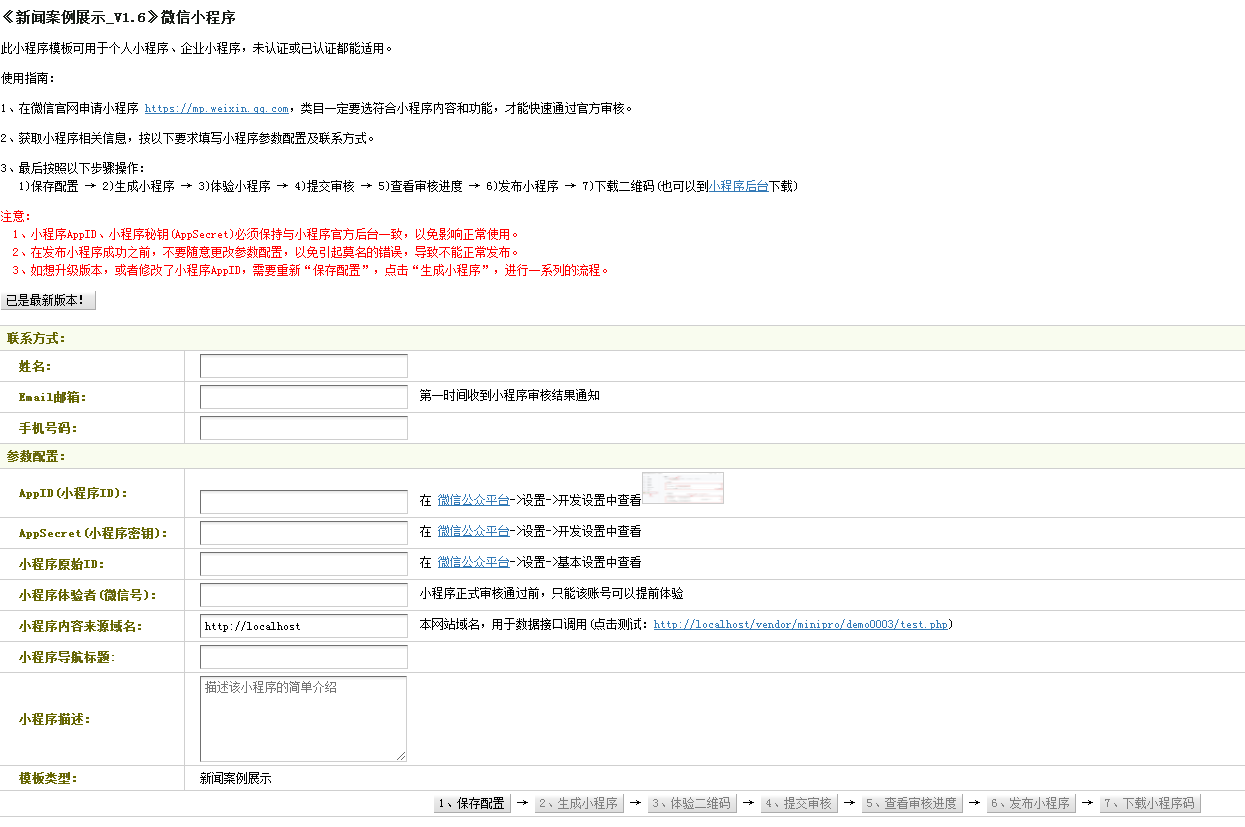
Task: Click inside the 小程序描述 textarea
Action: 303,719
